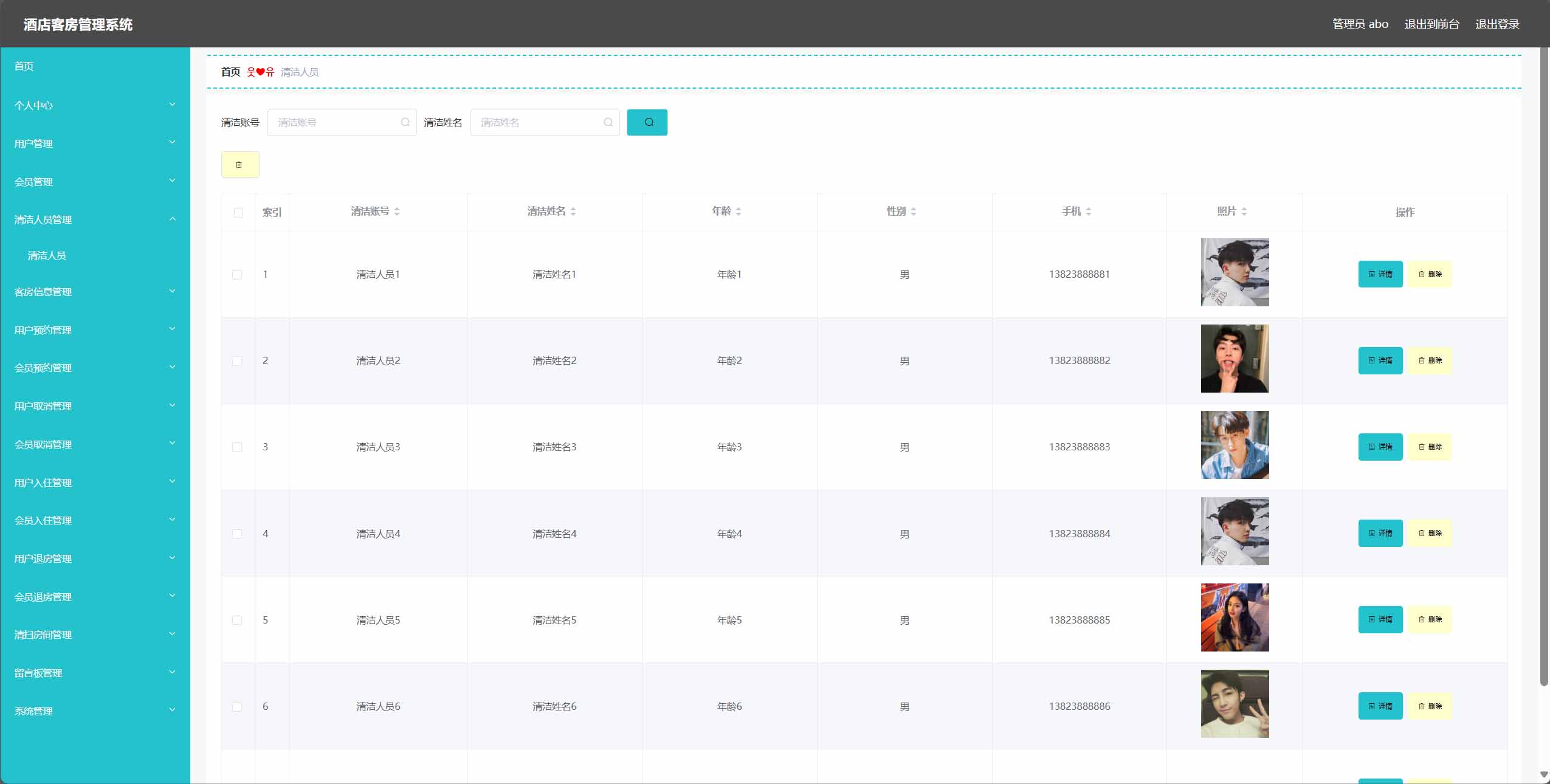Open 首页 in the sidebar
Image resolution: width=1550 pixels, height=784 pixels.
tap(95, 66)
